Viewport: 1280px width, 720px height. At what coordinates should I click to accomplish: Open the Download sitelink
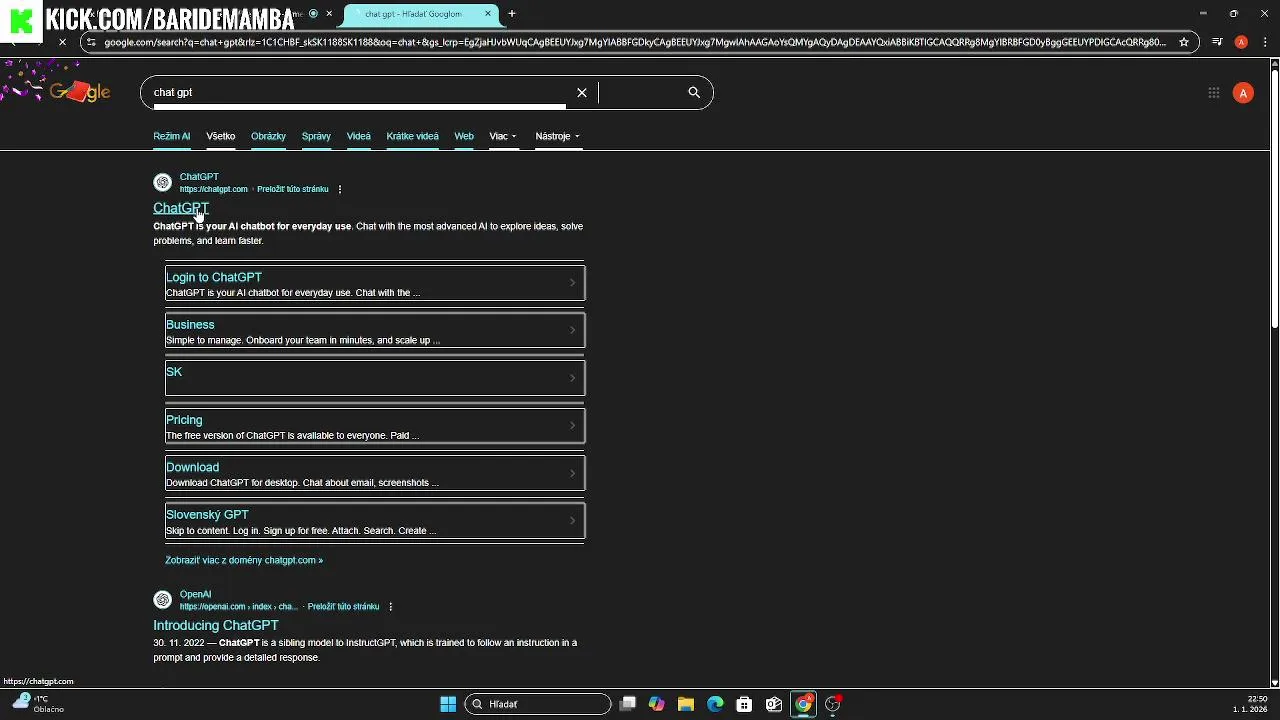(x=192, y=467)
